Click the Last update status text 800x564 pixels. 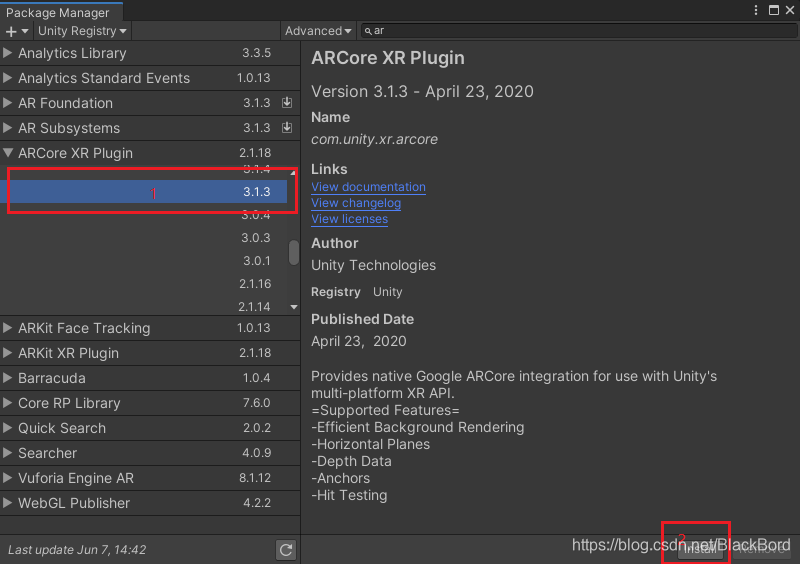pos(77,550)
